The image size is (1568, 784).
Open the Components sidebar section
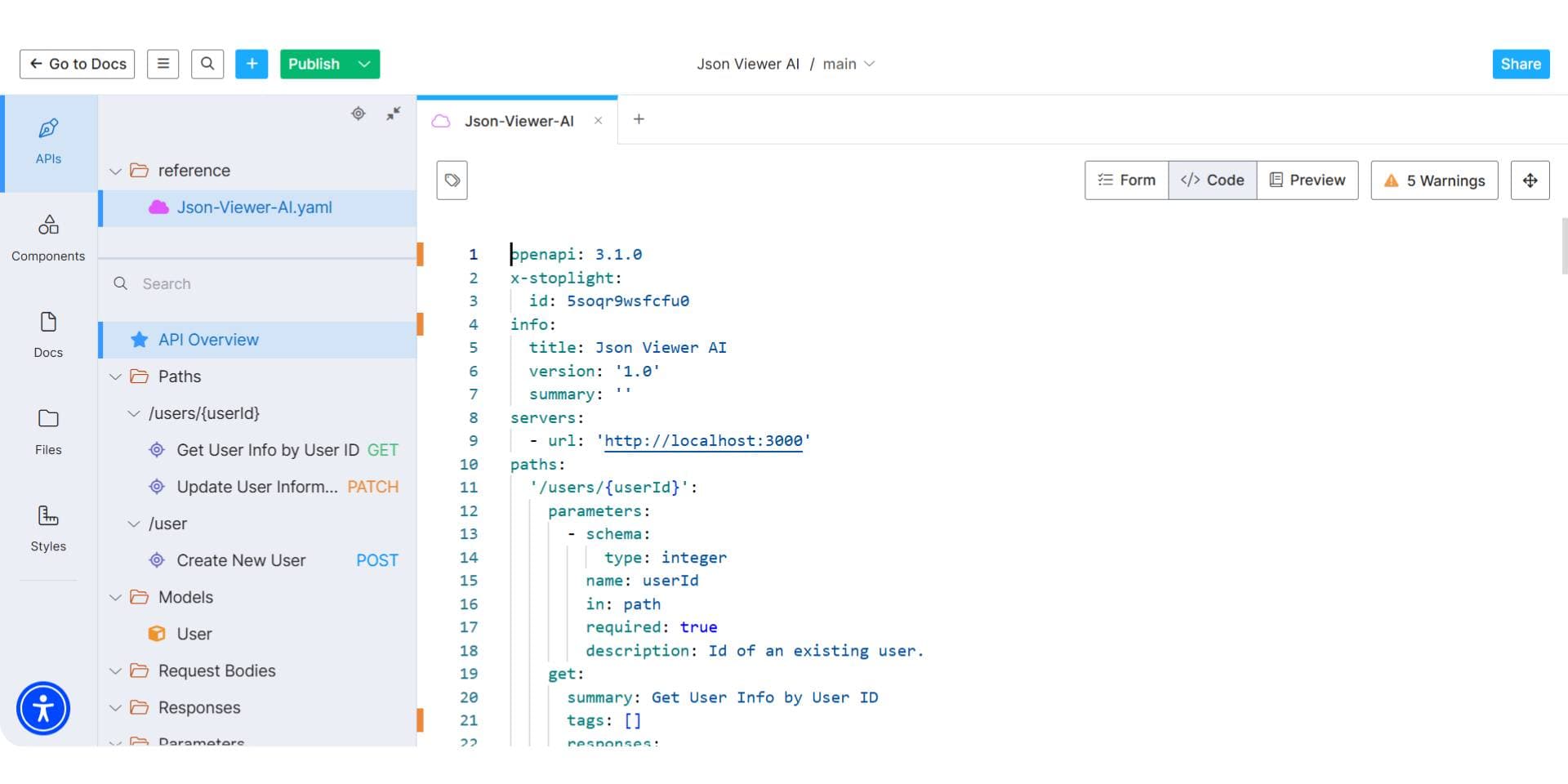pos(48,238)
